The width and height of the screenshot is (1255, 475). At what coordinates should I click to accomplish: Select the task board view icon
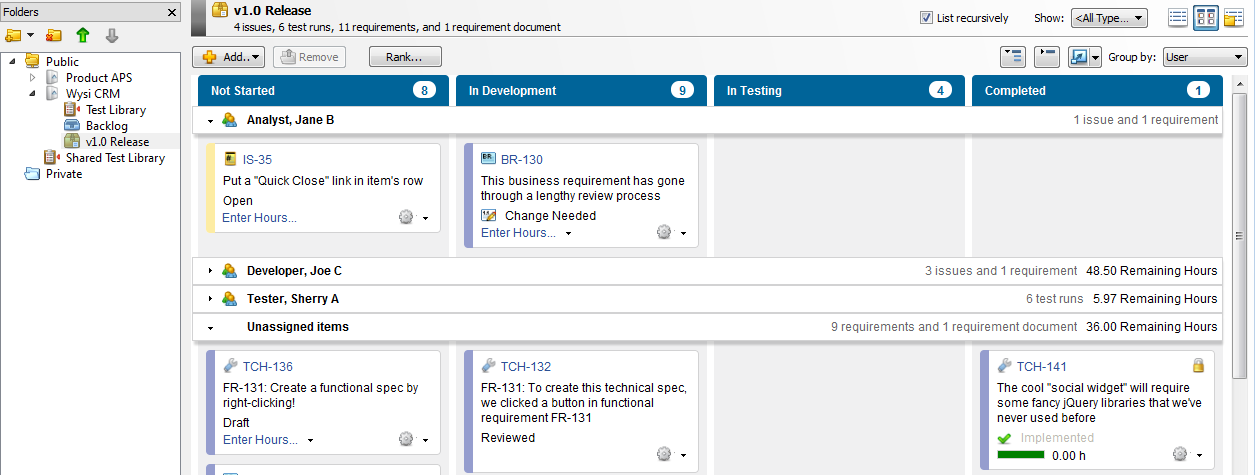[1206, 18]
